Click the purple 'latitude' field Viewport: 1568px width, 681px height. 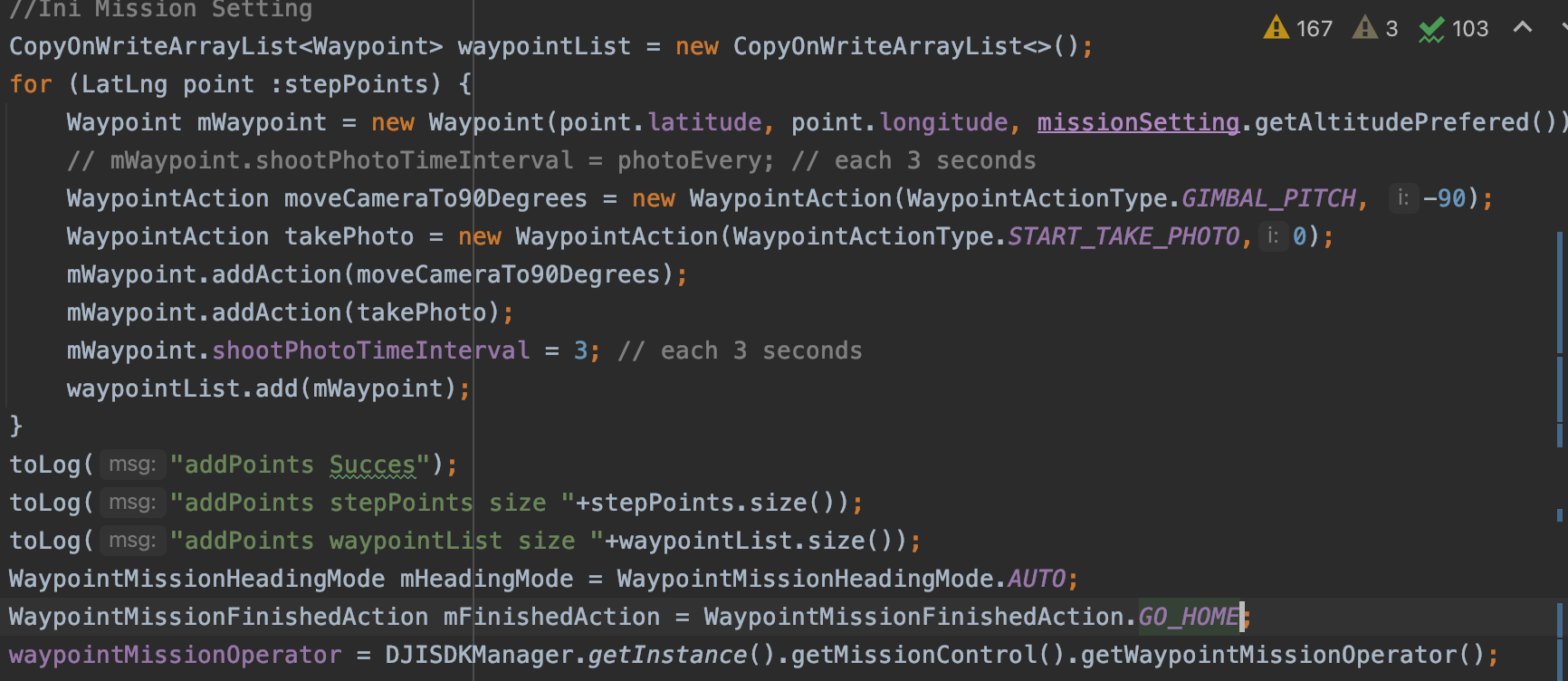tap(704, 122)
